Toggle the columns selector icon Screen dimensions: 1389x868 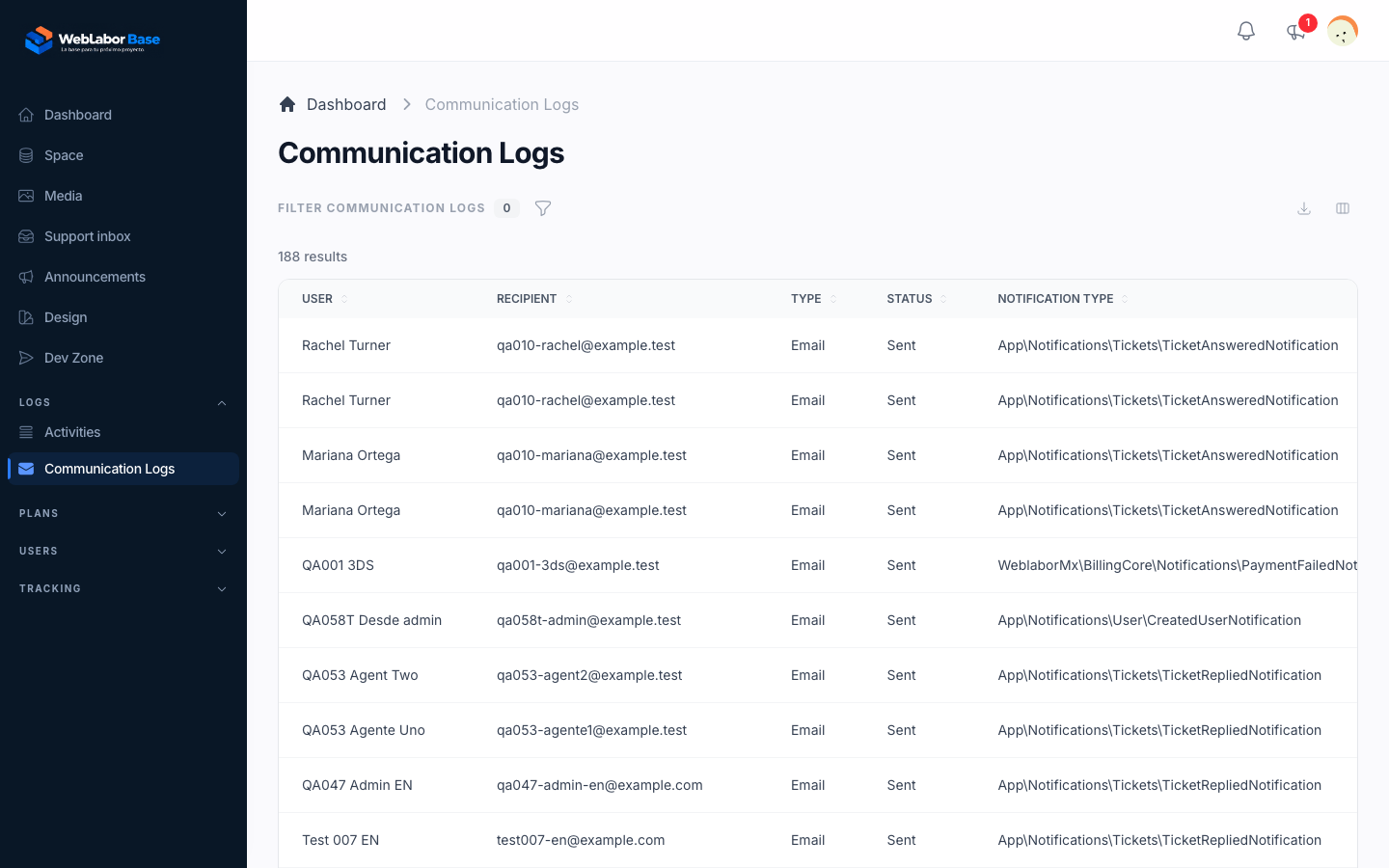click(x=1343, y=208)
